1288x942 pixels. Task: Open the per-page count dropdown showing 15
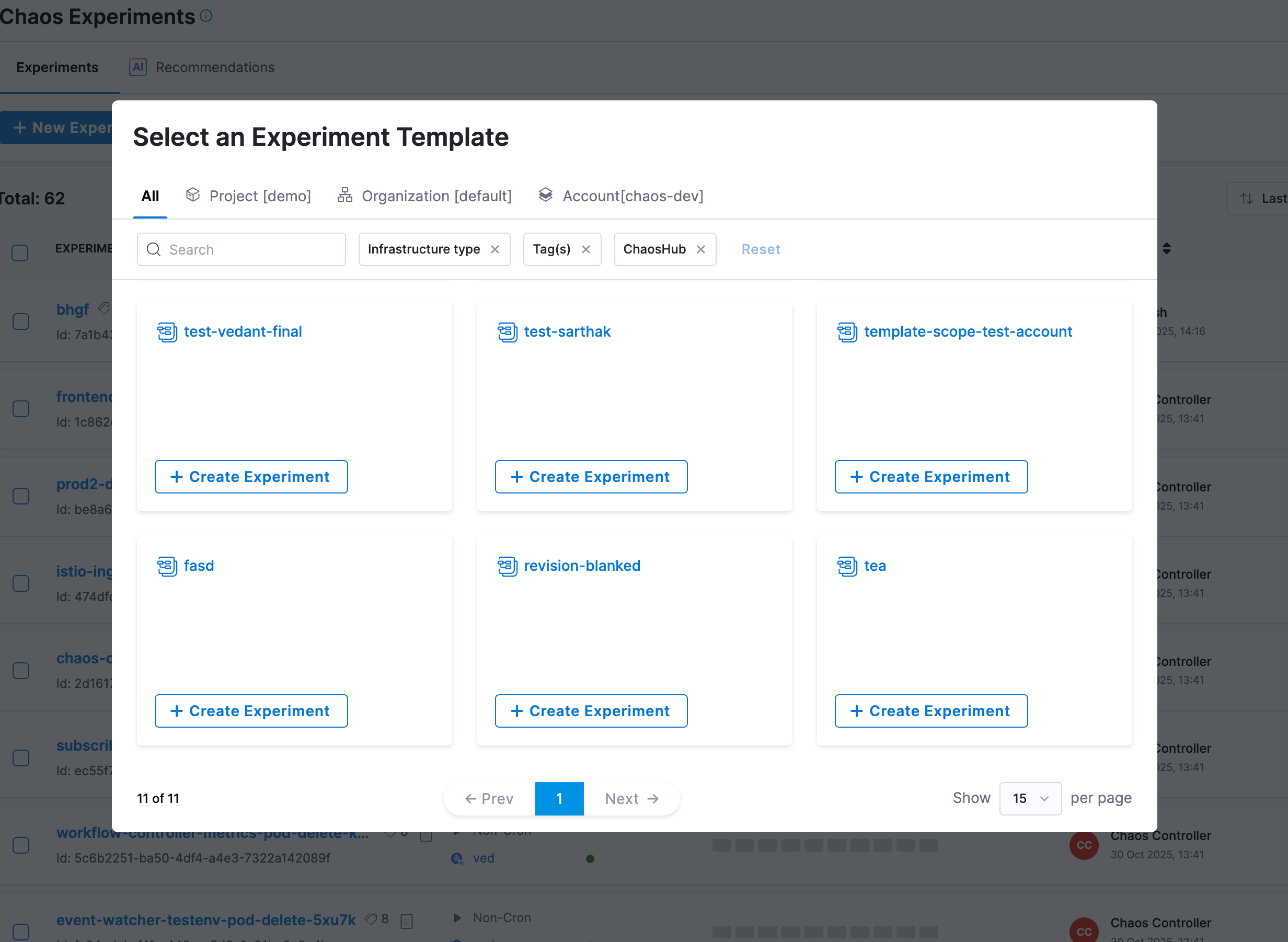point(1030,798)
